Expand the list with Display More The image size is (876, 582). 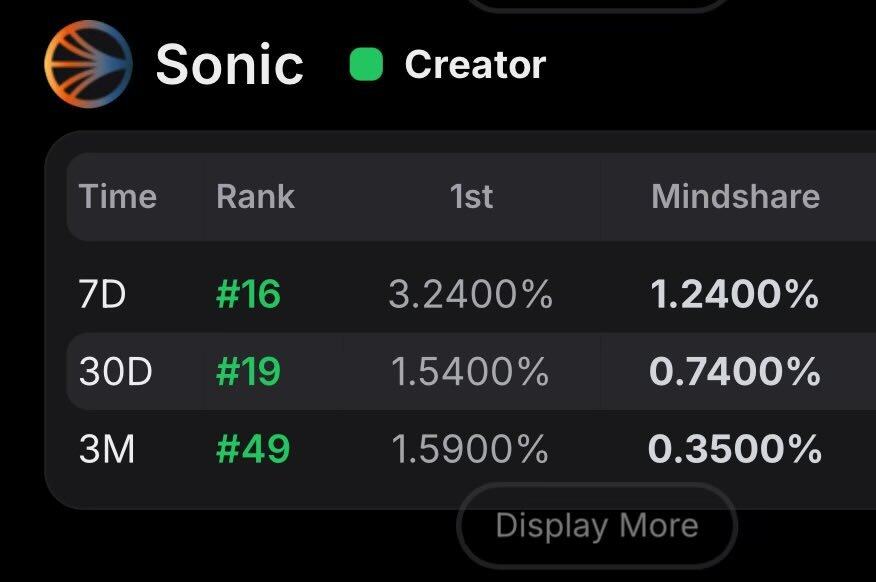596,525
